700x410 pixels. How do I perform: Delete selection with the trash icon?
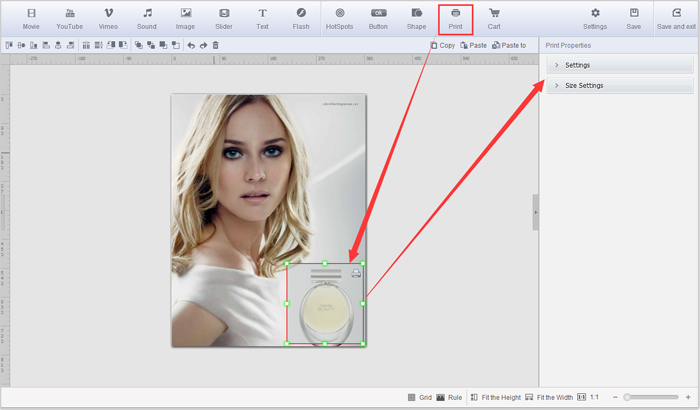click(x=215, y=45)
